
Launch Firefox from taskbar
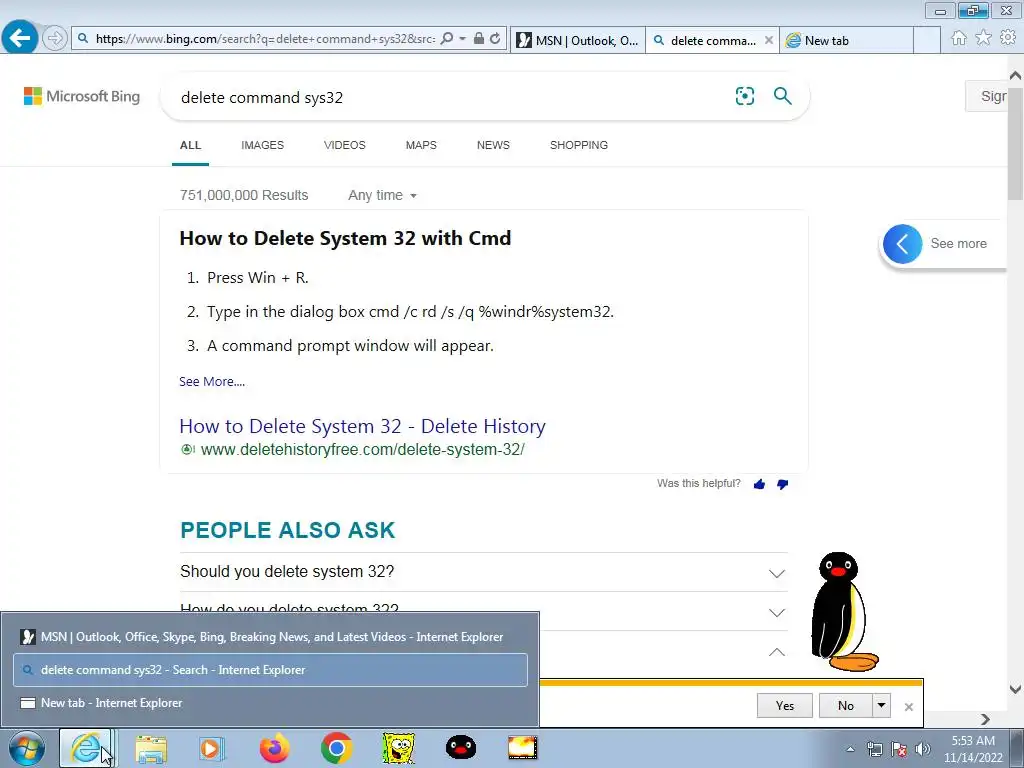click(274, 748)
